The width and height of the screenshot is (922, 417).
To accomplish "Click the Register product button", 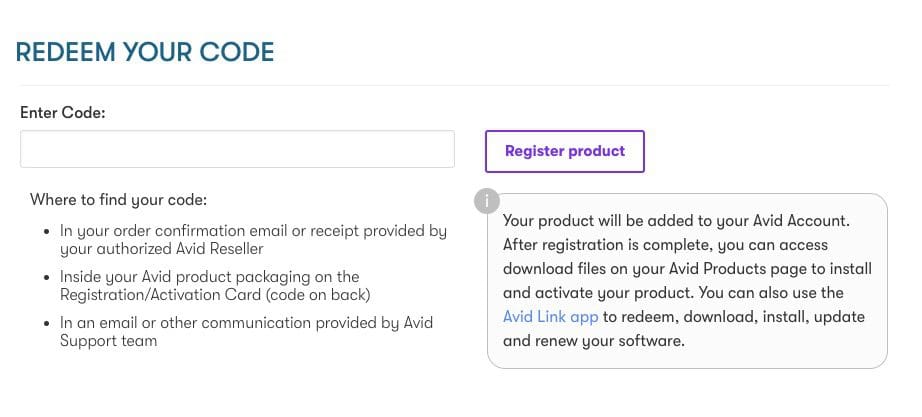I will pos(564,151).
